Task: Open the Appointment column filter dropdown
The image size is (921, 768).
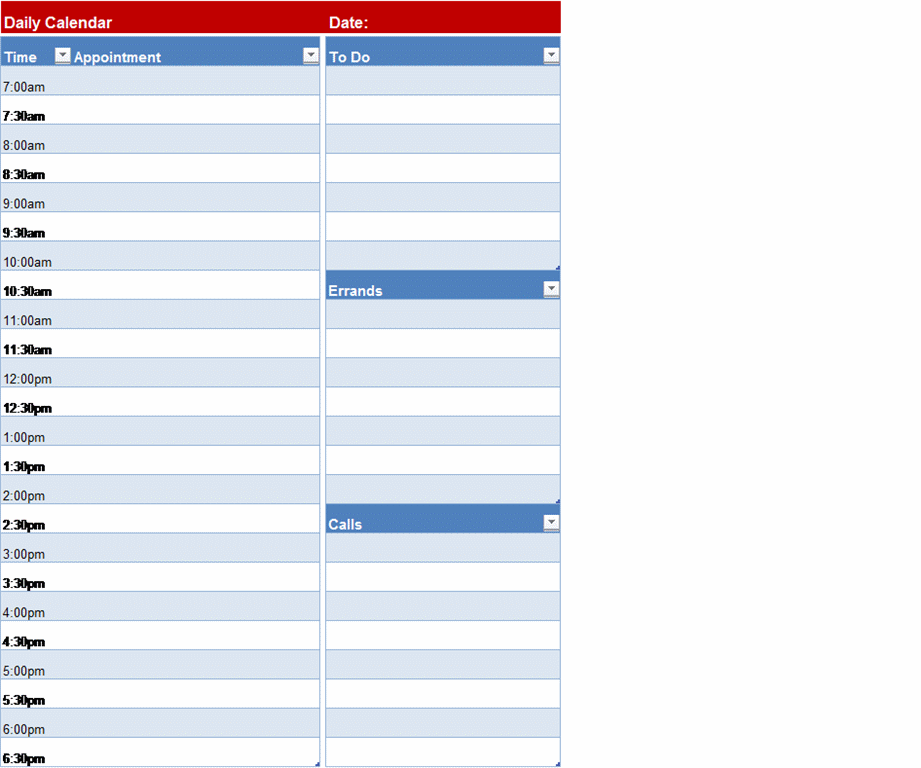Action: pos(311,55)
